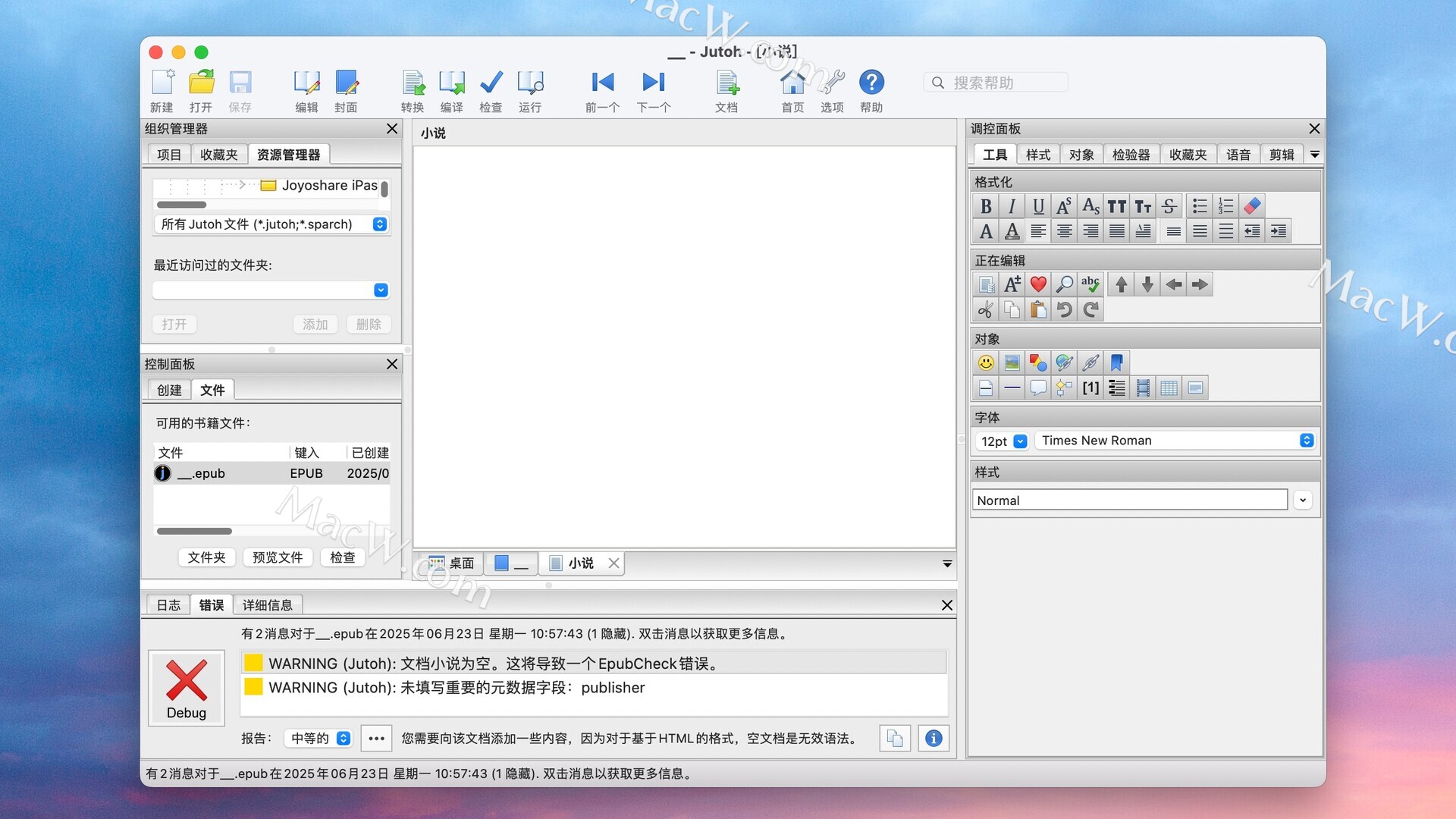Image resolution: width=1456 pixels, height=819 pixels.
Task: Click the Check (检查) checkmark toolbar icon
Action: pyautogui.click(x=491, y=83)
